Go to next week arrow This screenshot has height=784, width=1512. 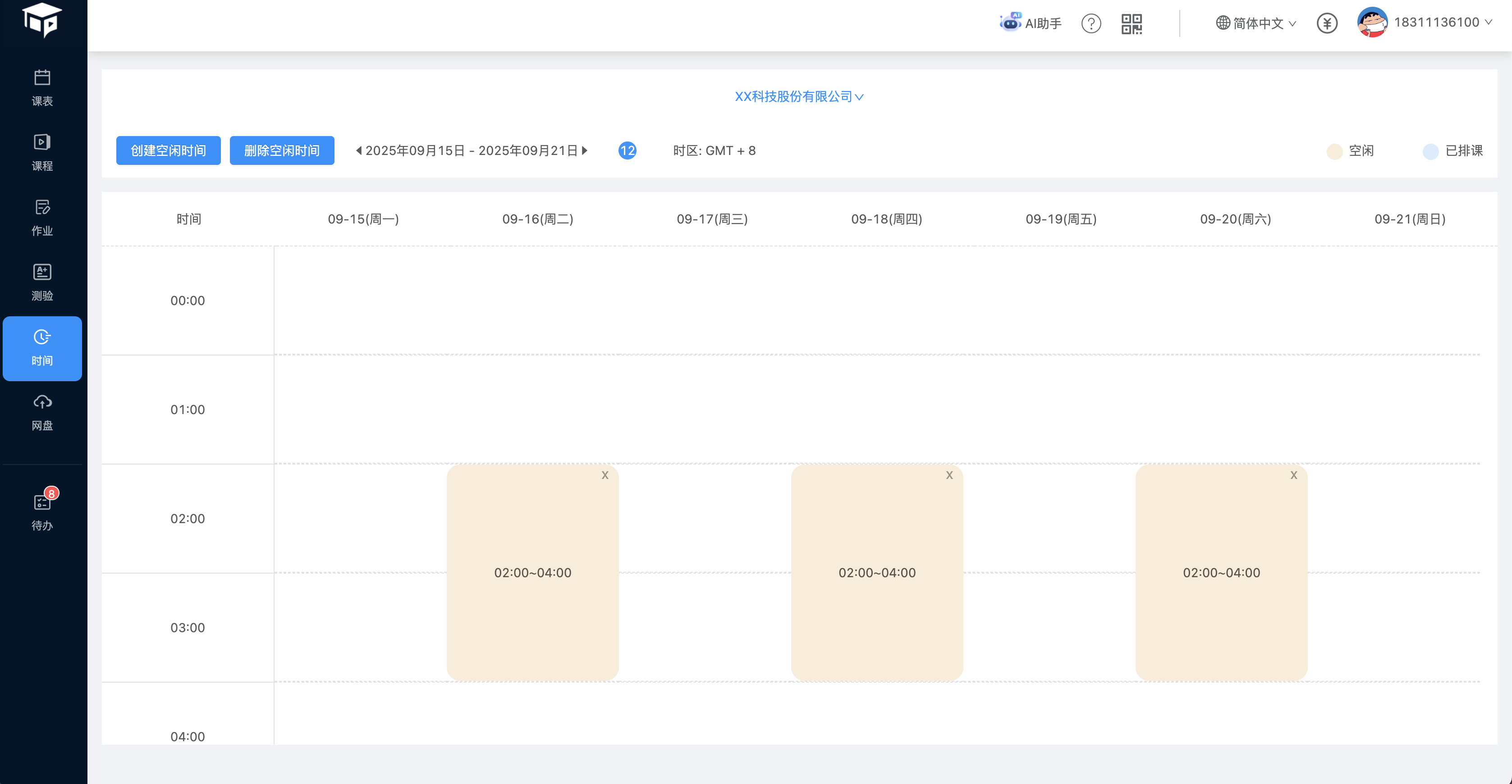tap(585, 151)
